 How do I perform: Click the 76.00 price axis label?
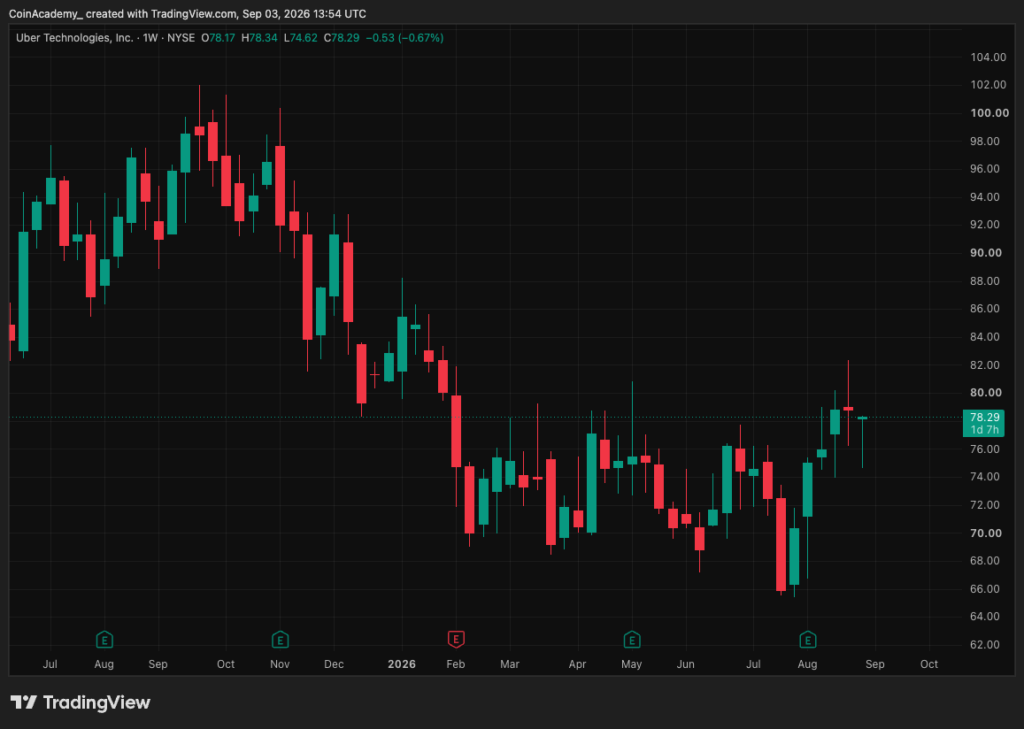(x=984, y=449)
